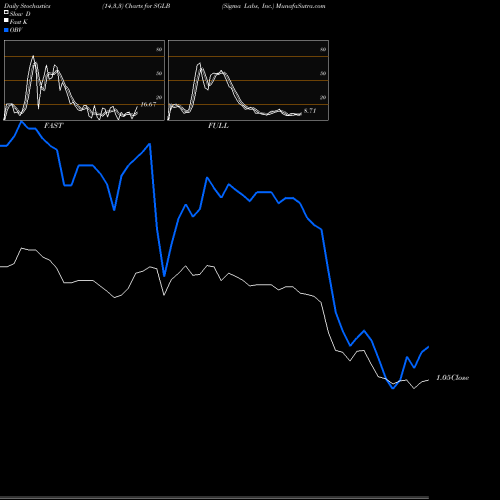Click the FULL chart label
The image size is (500, 500).
[218, 126]
